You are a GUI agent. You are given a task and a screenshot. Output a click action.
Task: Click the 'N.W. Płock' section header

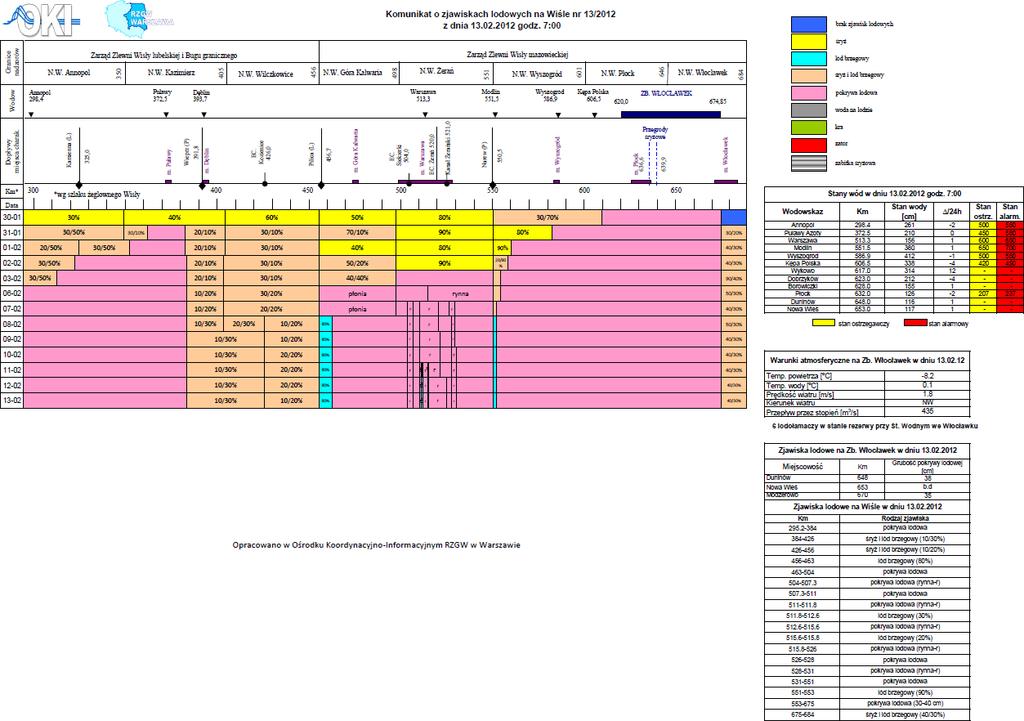coord(618,73)
